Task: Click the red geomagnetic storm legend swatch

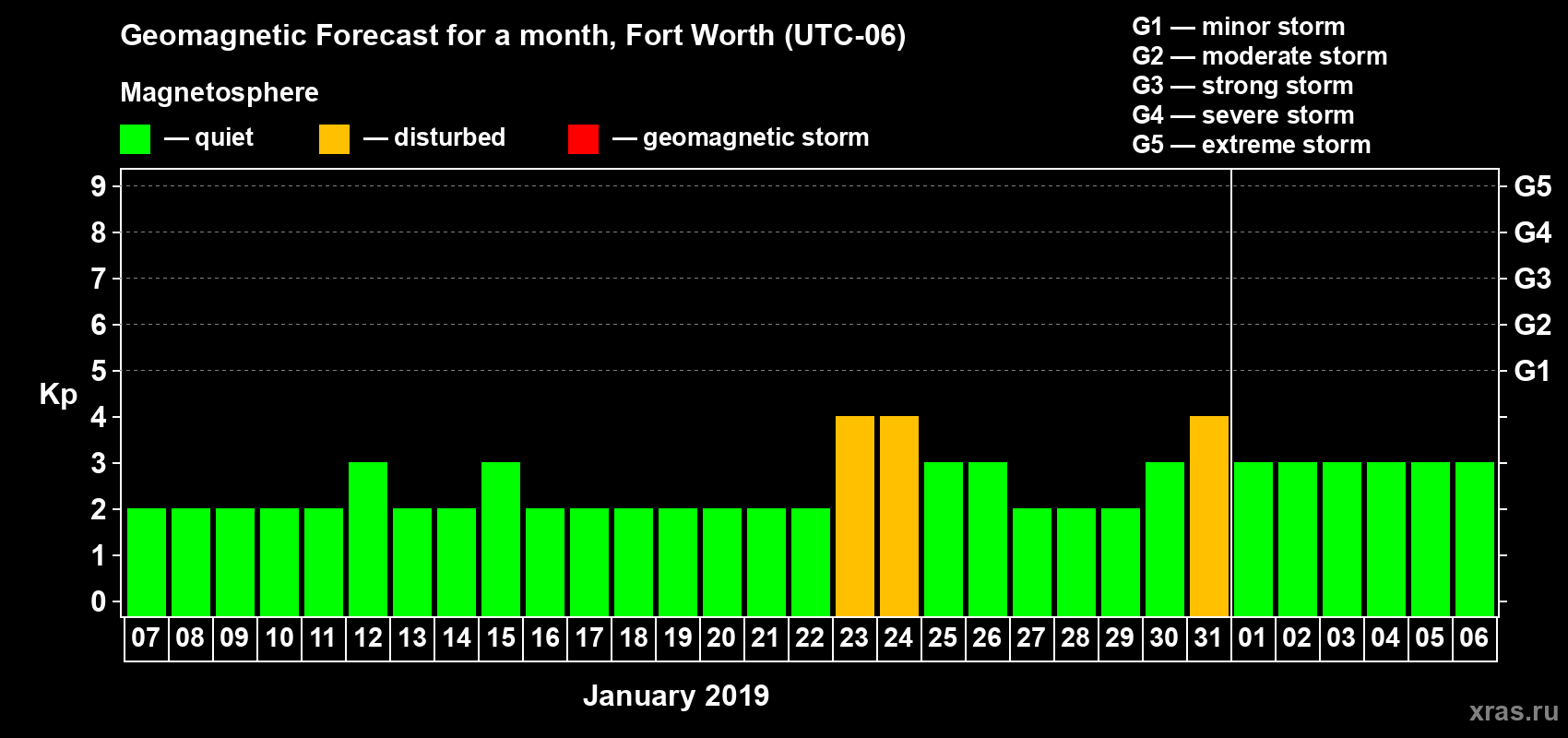Action: (x=583, y=139)
